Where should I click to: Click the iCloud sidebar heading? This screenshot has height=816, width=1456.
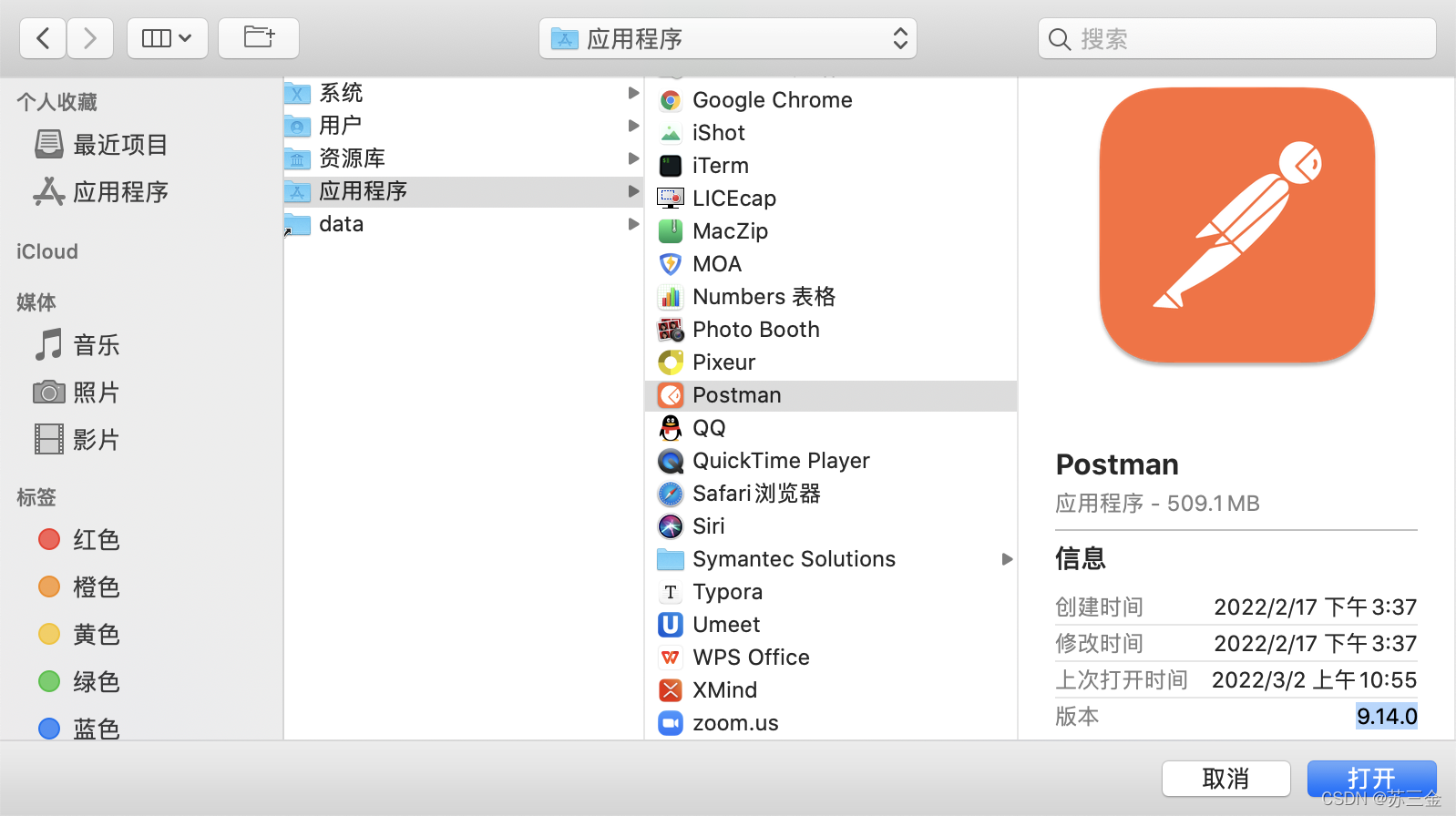(x=47, y=251)
